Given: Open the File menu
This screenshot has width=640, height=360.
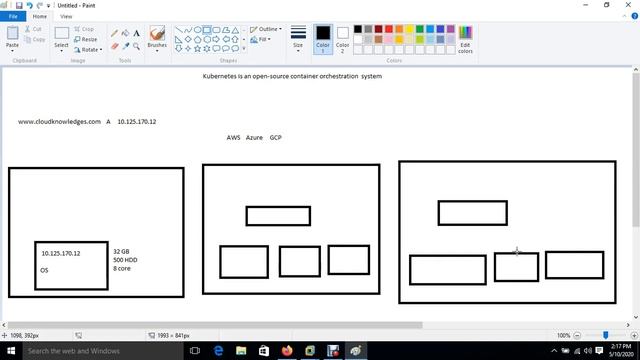Looking at the screenshot, I should coord(13,16).
